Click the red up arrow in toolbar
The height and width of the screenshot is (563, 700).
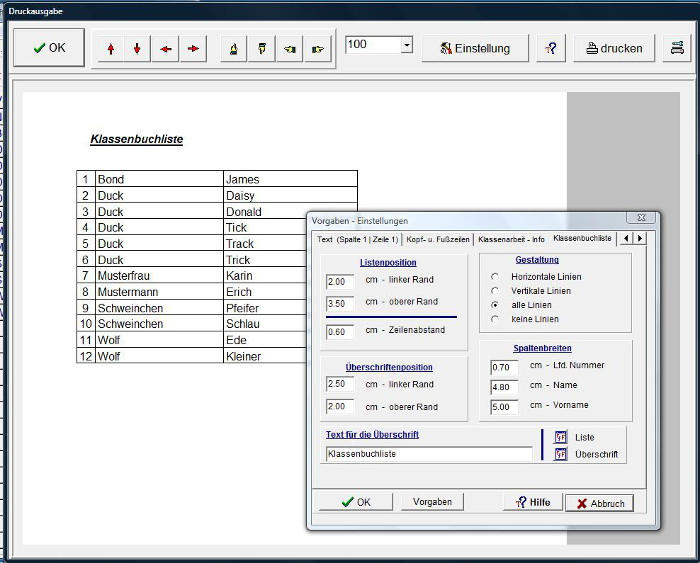110,48
